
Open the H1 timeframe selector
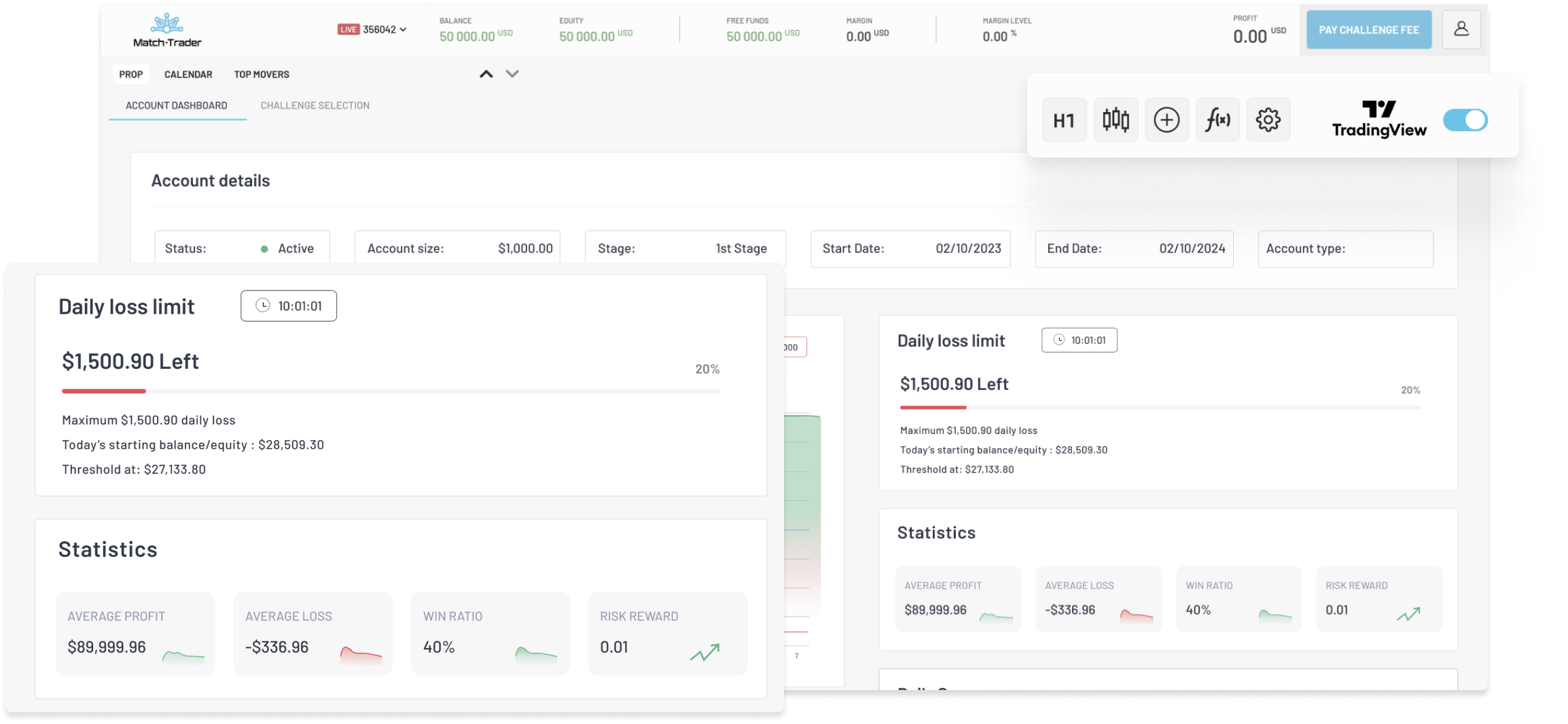click(1064, 120)
